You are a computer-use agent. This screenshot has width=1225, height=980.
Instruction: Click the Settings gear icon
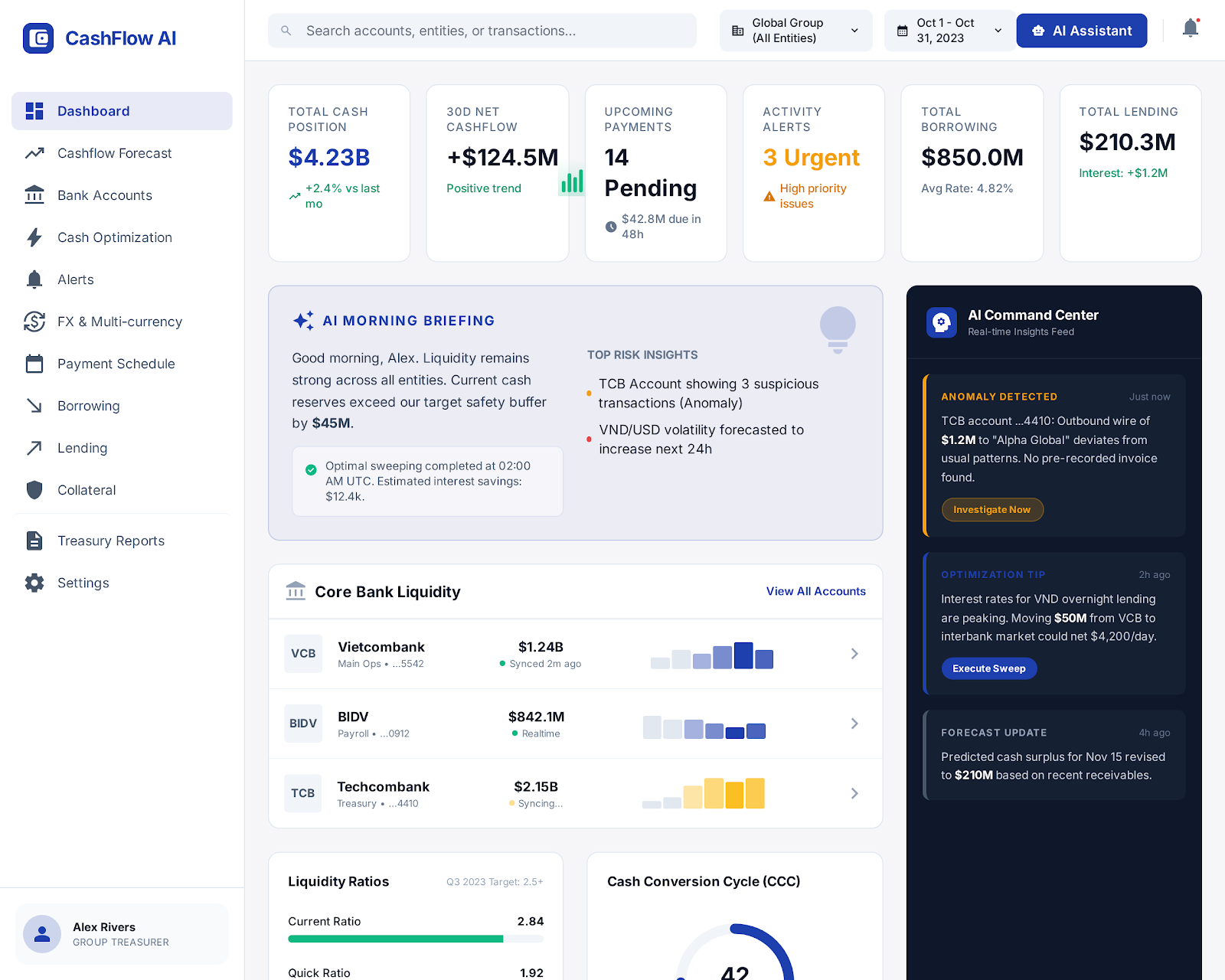[x=34, y=583]
